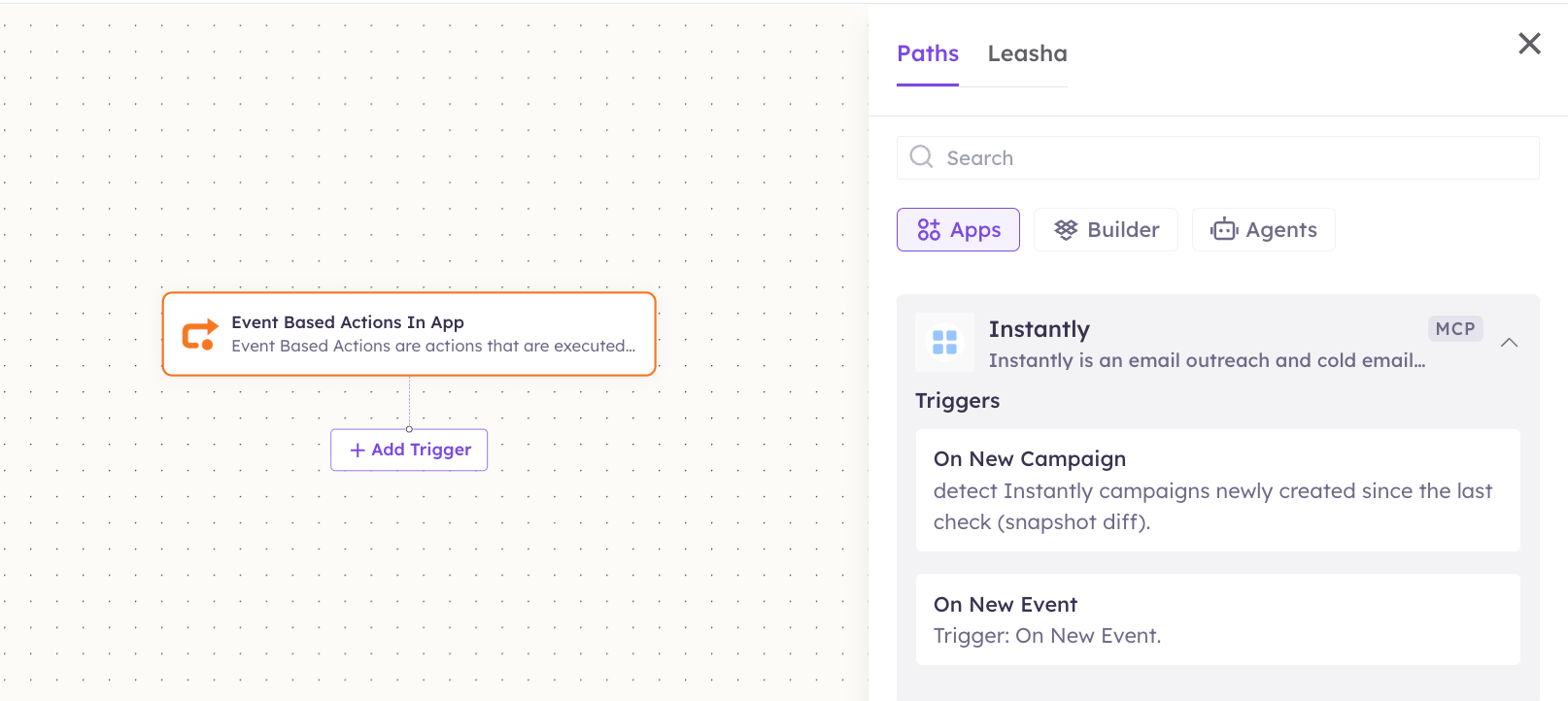Open the Leasha tab

pos(1027,54)
